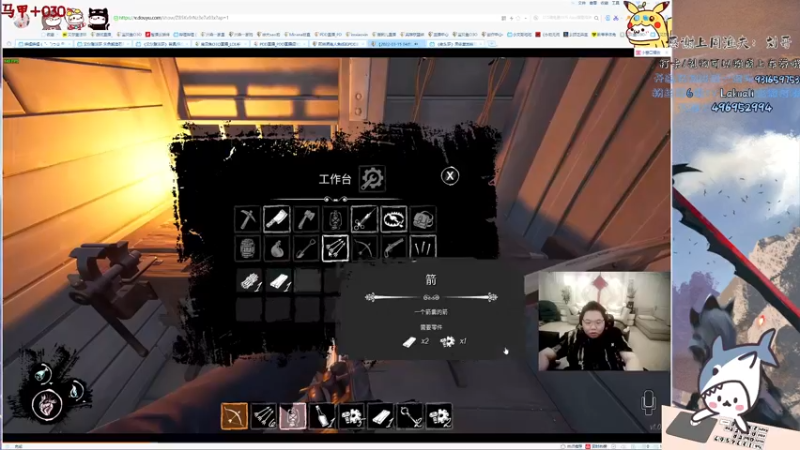
Task: Select the plank slot in the hotbar
Action: 381,416
